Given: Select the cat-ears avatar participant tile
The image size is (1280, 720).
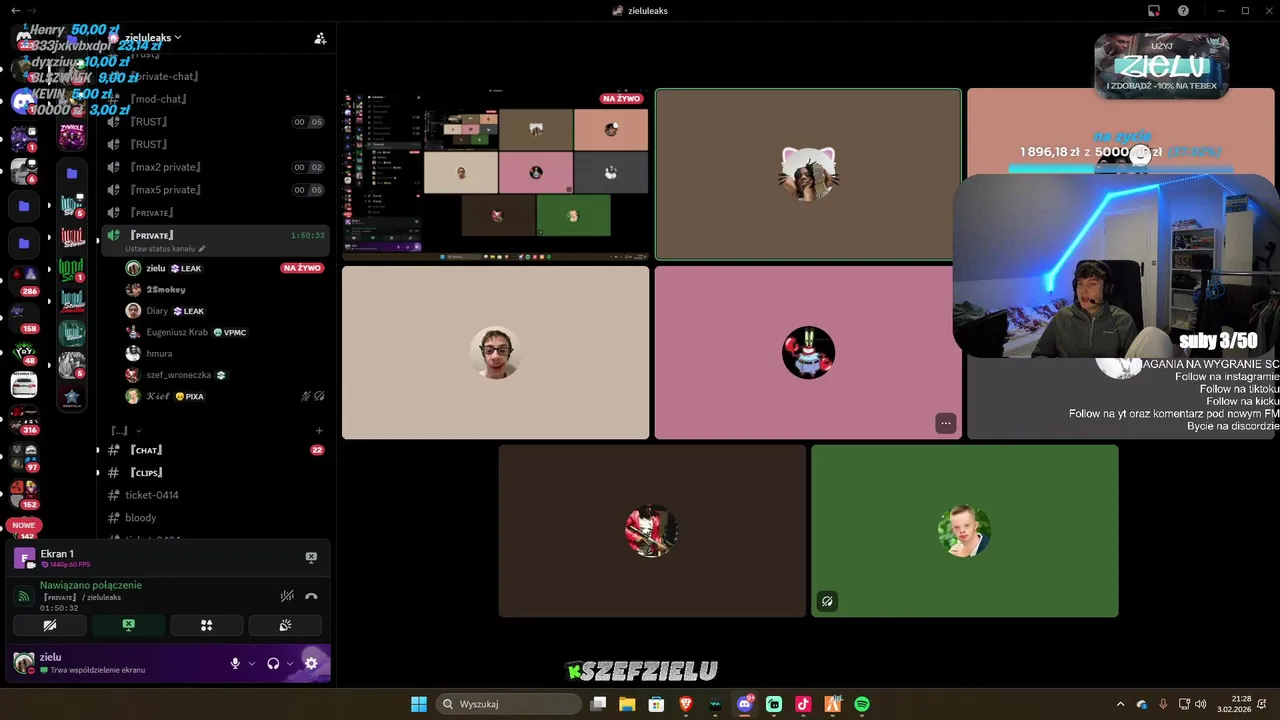Looking at the screenshot, I should 808,175.
